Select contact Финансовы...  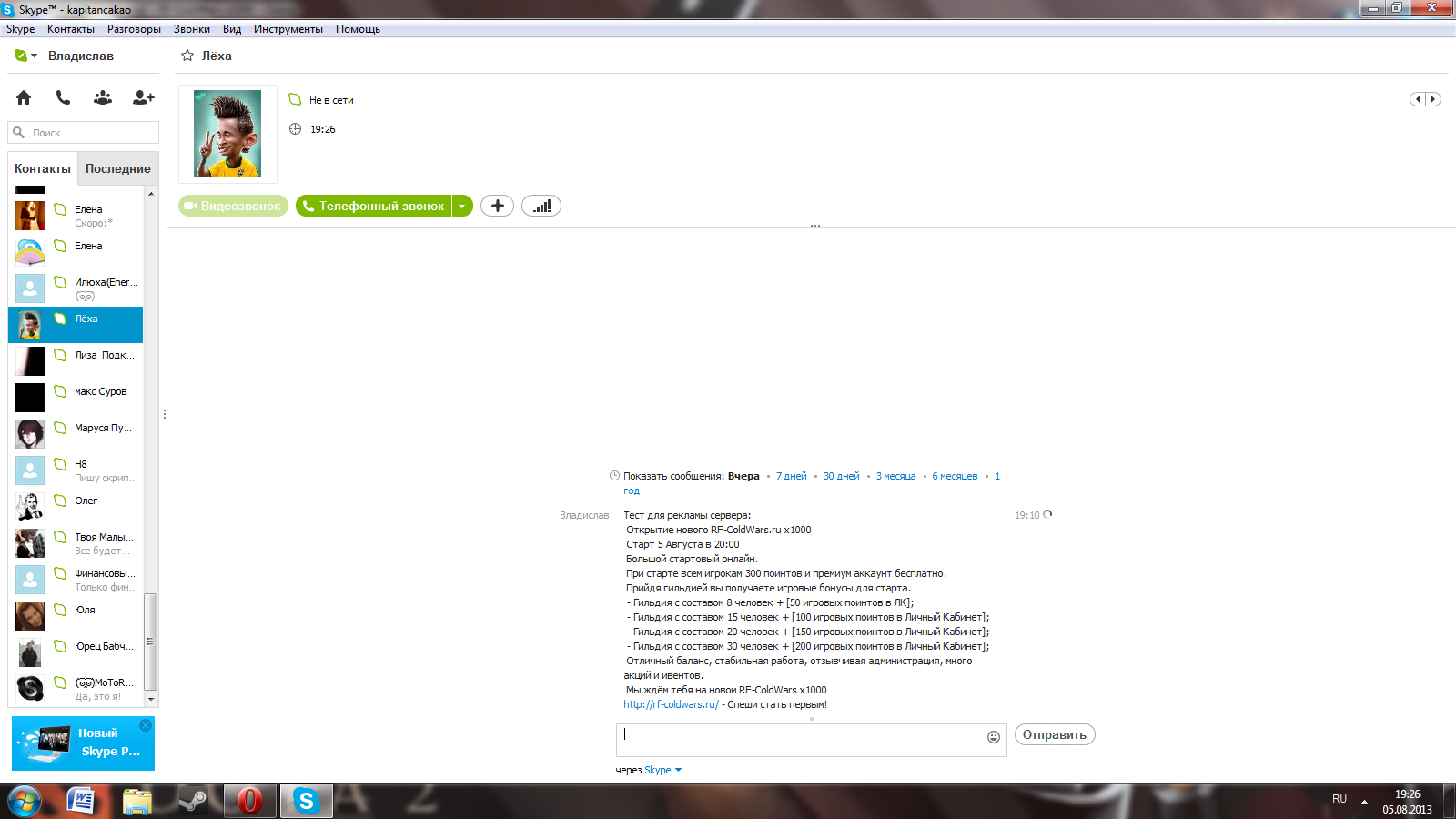tap(76, 580)
